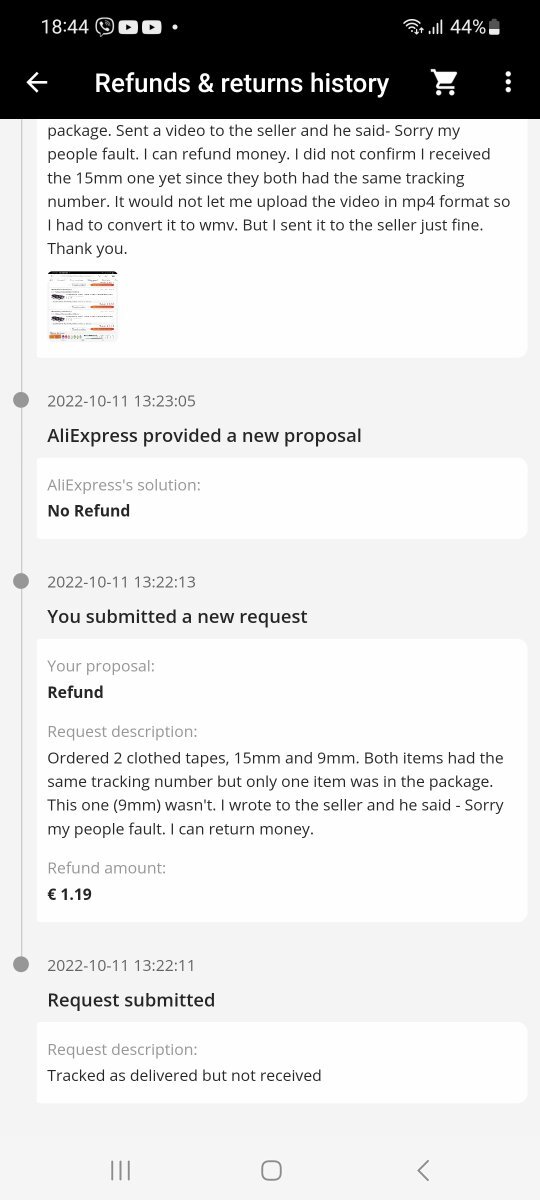Tap the back arrow icon
The height and width of the screenshot is (1200, 540).
(37, 83)
